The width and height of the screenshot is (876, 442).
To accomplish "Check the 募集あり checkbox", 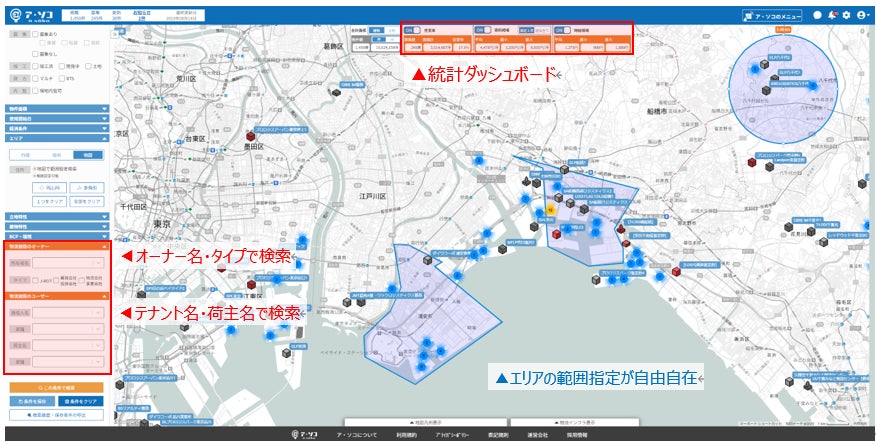I will 35,34.
